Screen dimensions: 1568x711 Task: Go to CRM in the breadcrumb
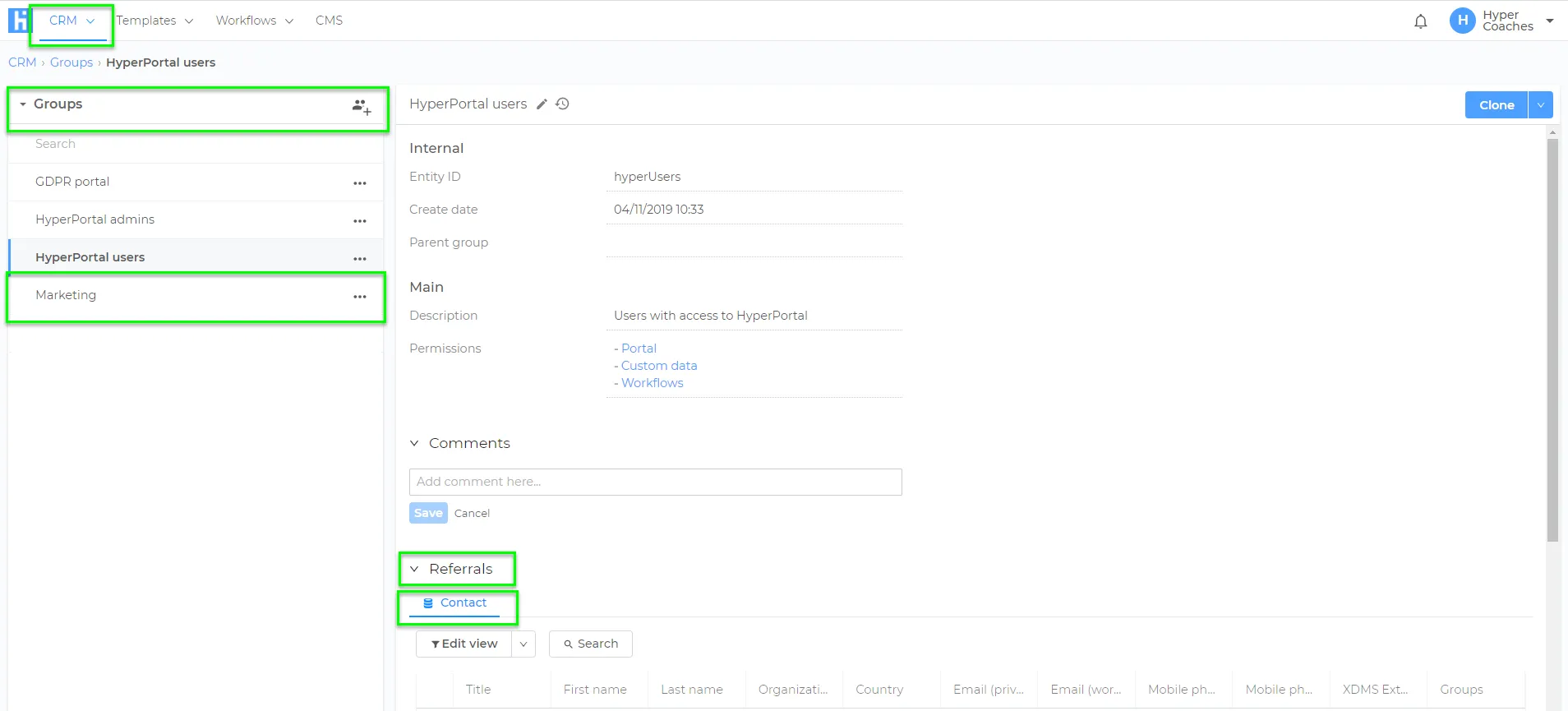click(x=22, y=62)
